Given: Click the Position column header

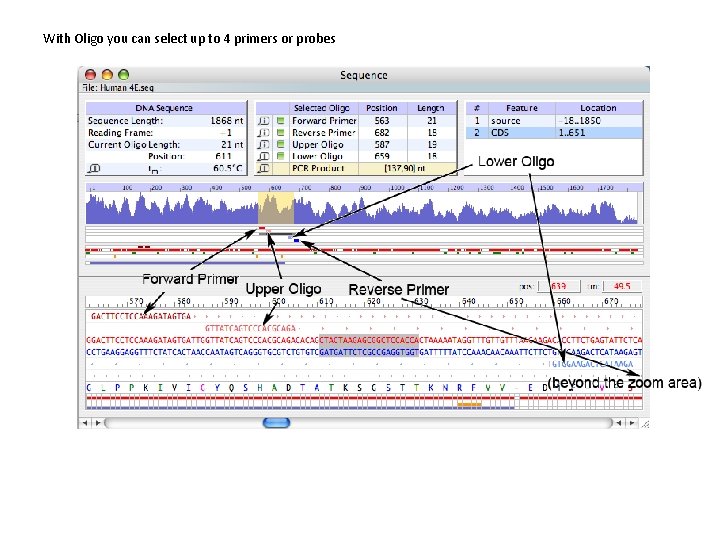Looking at the screenshot, I should pyautogui.click(x=382, y=108).
